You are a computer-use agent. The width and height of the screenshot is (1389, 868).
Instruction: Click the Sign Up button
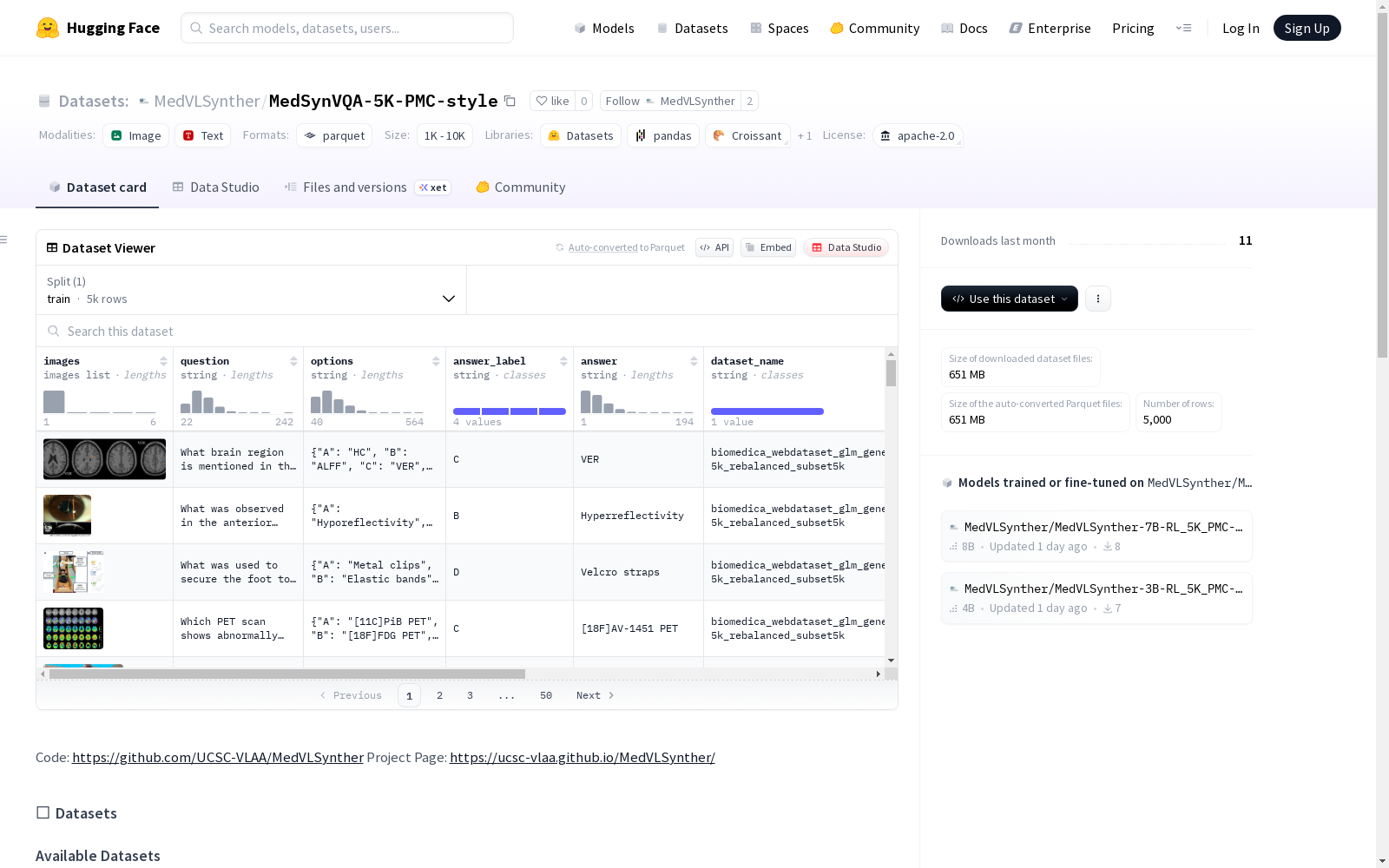pos(1307,28)
